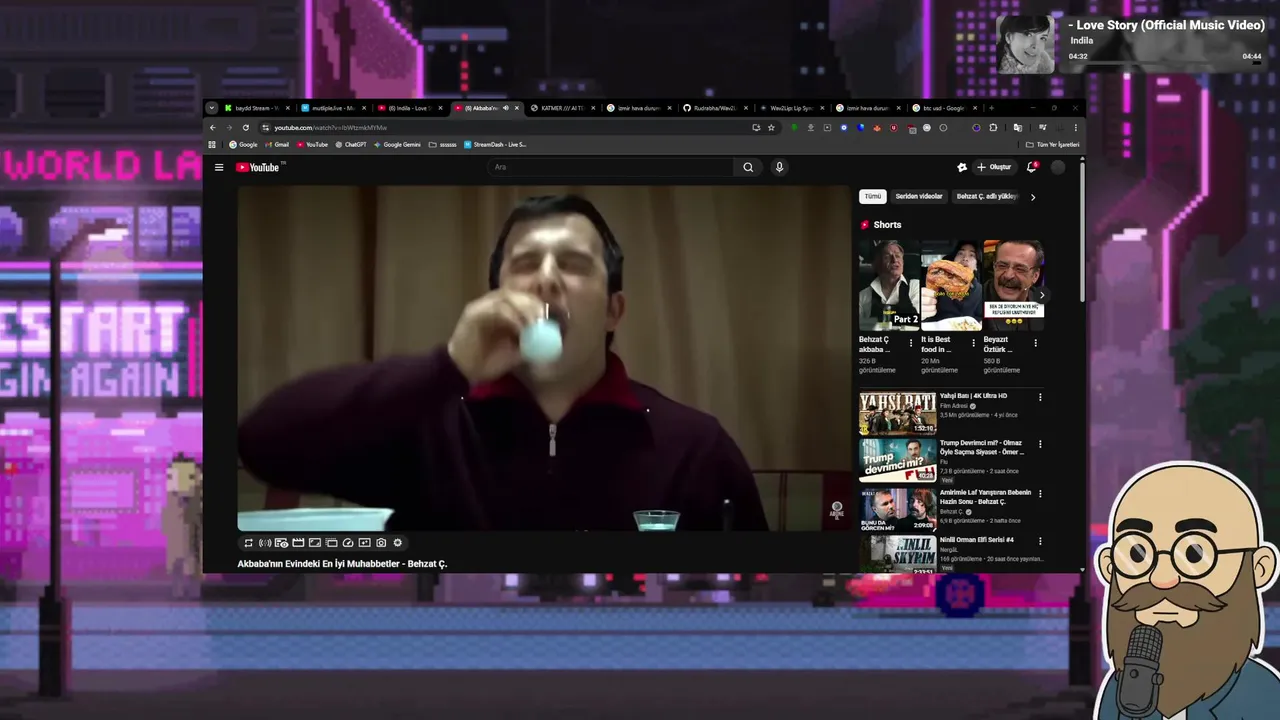Click the clapperboard icon under player
This screenshot has height=720, width=1280.
coord(298,543)
